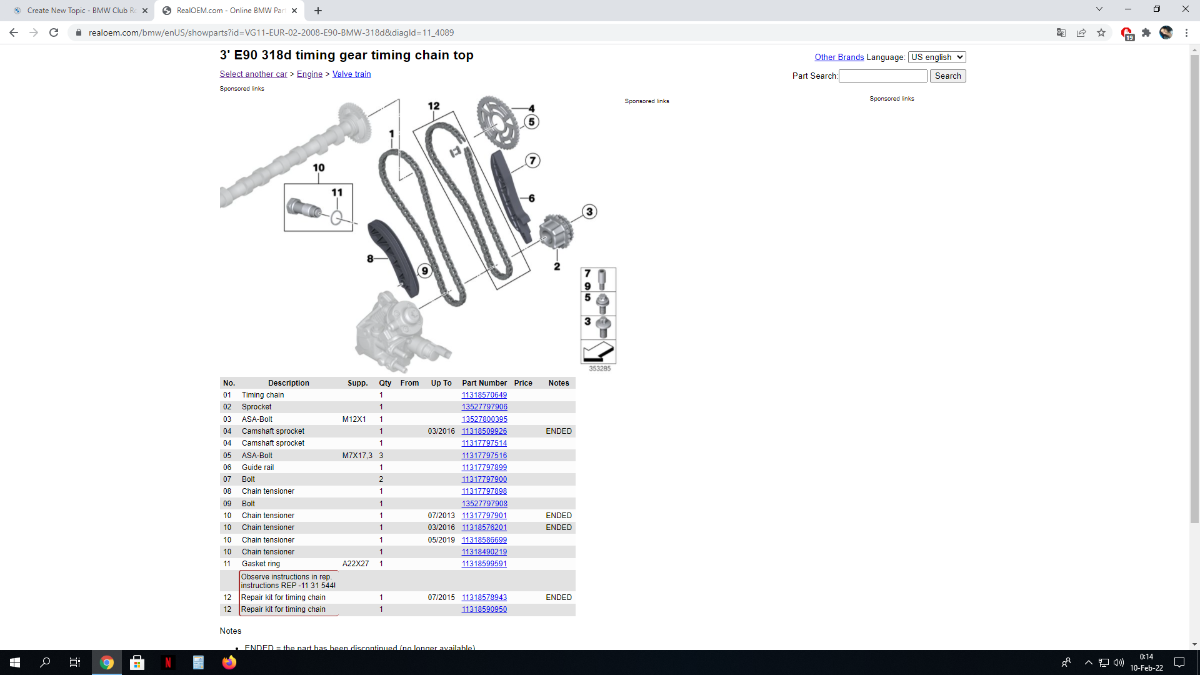This screenshot has height=675, width=1200.
Task: Open ASA-Bolt M12X1 part number 13527806385
Action: tap(484, 419)
